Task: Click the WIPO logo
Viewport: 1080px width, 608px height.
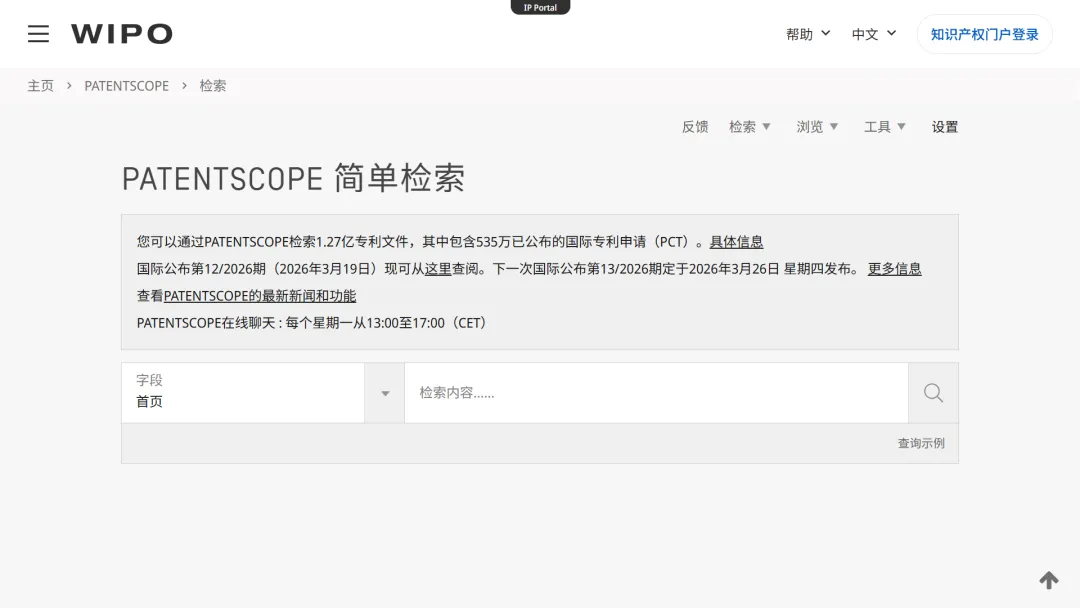Action: coord(122,34)
